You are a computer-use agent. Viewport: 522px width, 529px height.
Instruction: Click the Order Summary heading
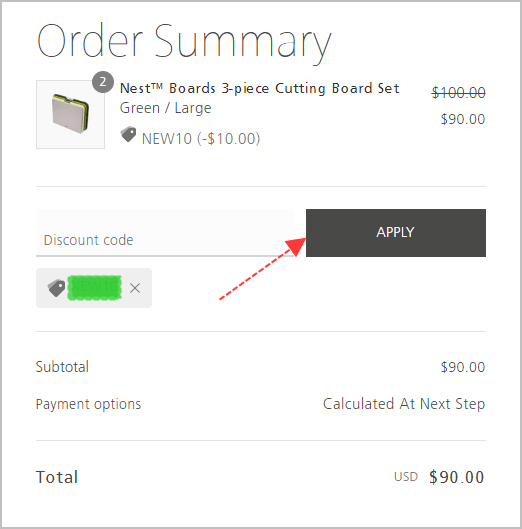(x=184, y=43)
